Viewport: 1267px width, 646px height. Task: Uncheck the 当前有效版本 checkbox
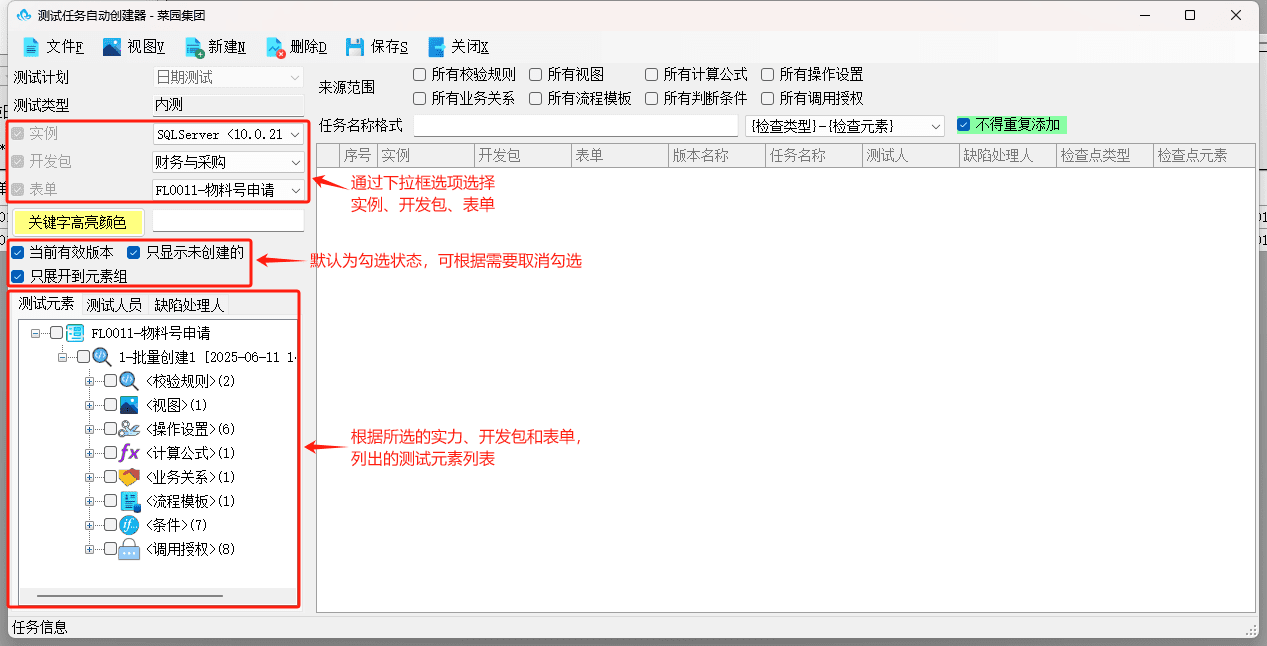click(18, 252)
